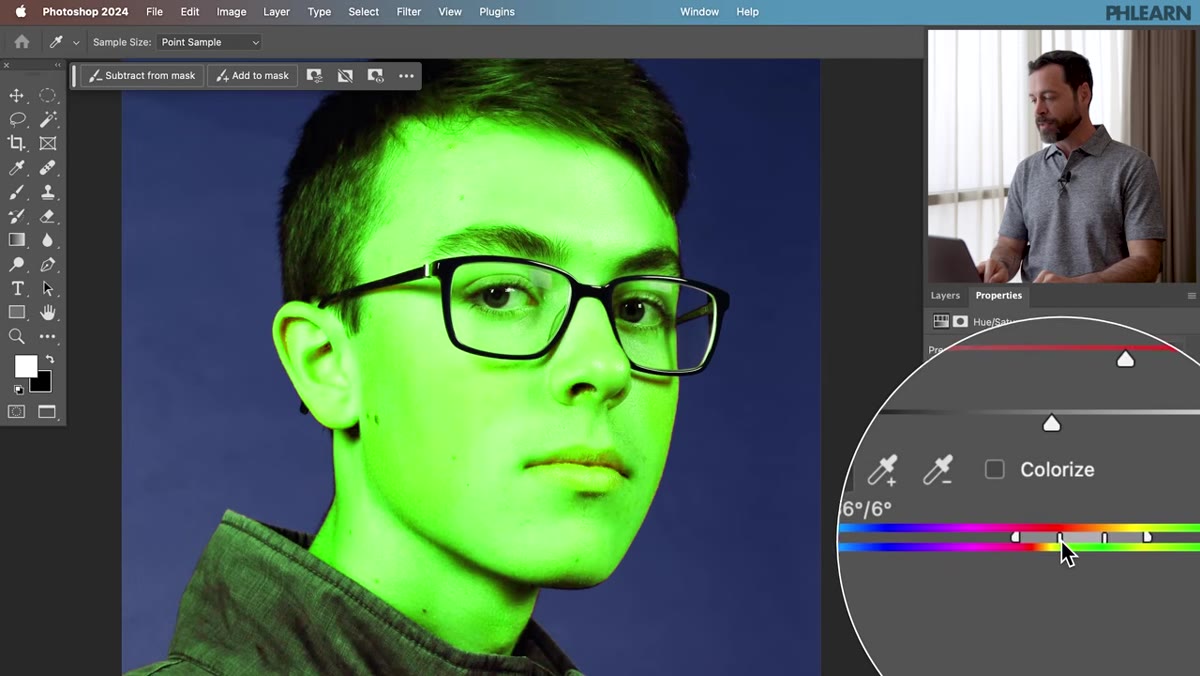The width and height of the screenshot is (1200, 676).
Task: Switch to the Layers tab
Action: (945, 296)
